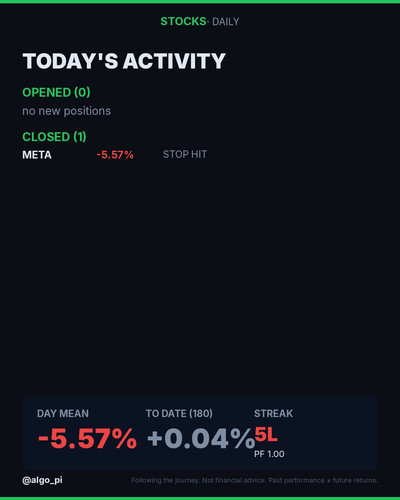Click the DAY MEAN label
This screenshot has height=500, width=400.
click(x=63, y=414)
